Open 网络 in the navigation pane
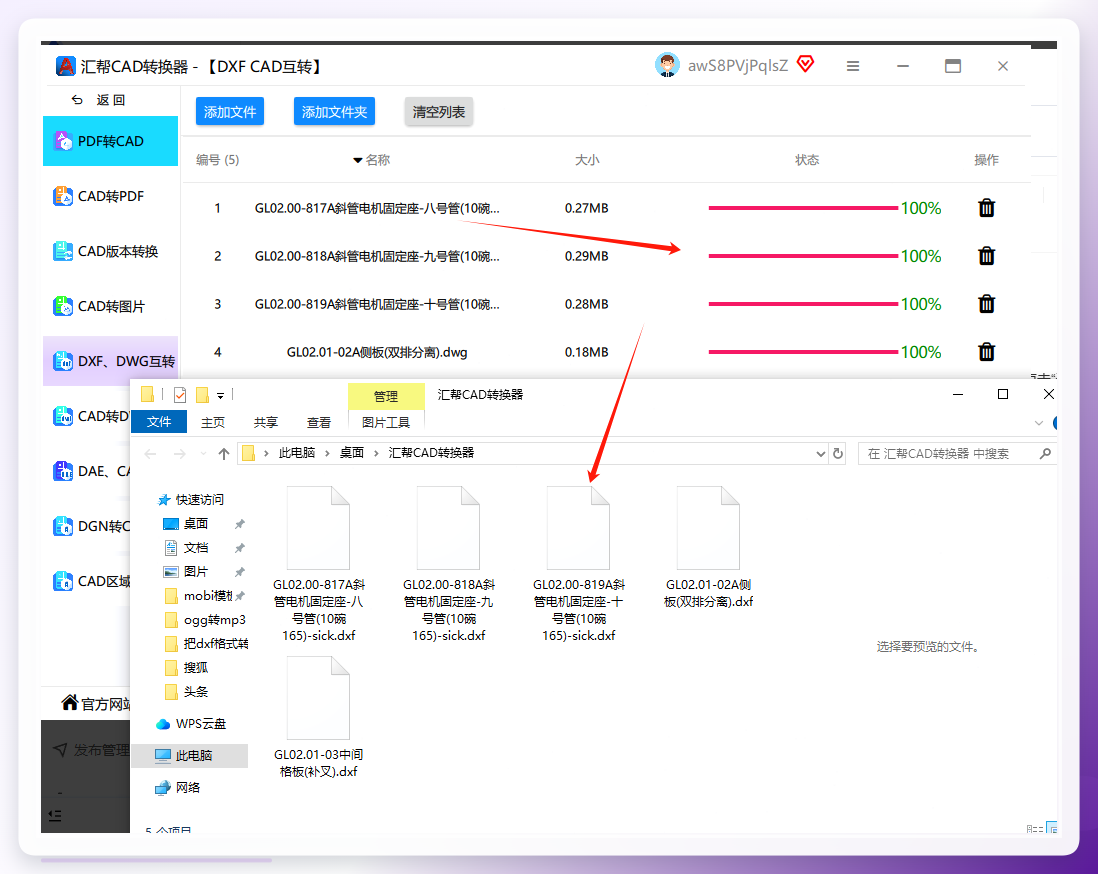The image size is (1098, 874). [x=179, y=788]
